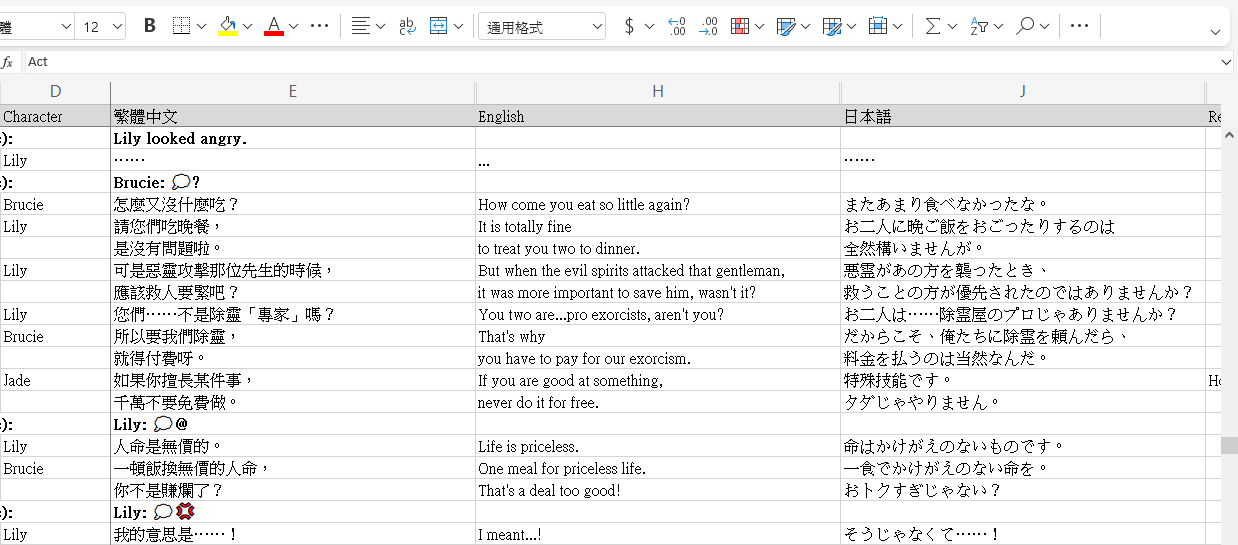This screenshot has width=1238, height=545.
Task: Open Sort and Filter
Action: point(979,26)
